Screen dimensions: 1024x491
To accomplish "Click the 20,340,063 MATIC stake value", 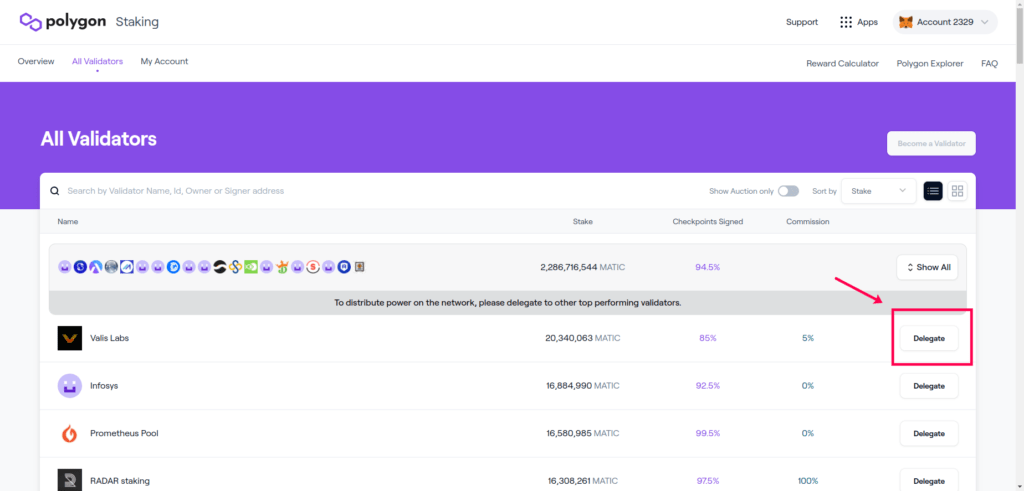I will [583, 338].
